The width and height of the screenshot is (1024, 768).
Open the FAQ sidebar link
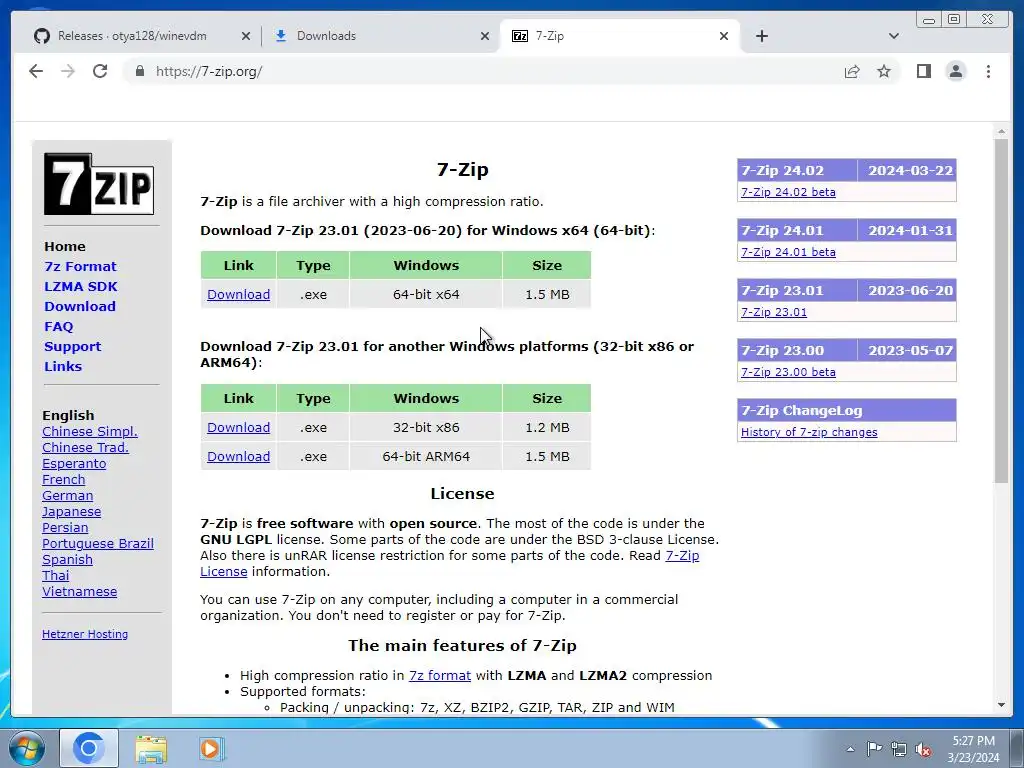click(x=59, y=327)
